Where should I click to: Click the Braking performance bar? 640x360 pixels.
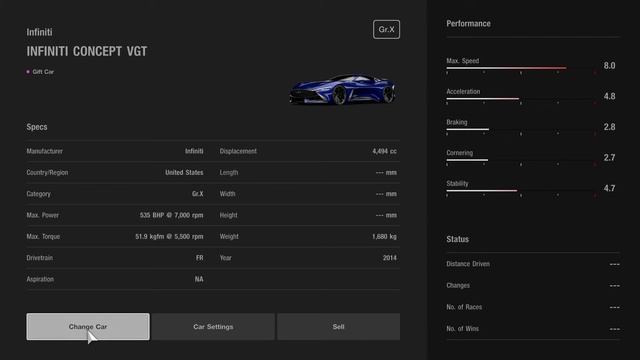pos(521,129)
